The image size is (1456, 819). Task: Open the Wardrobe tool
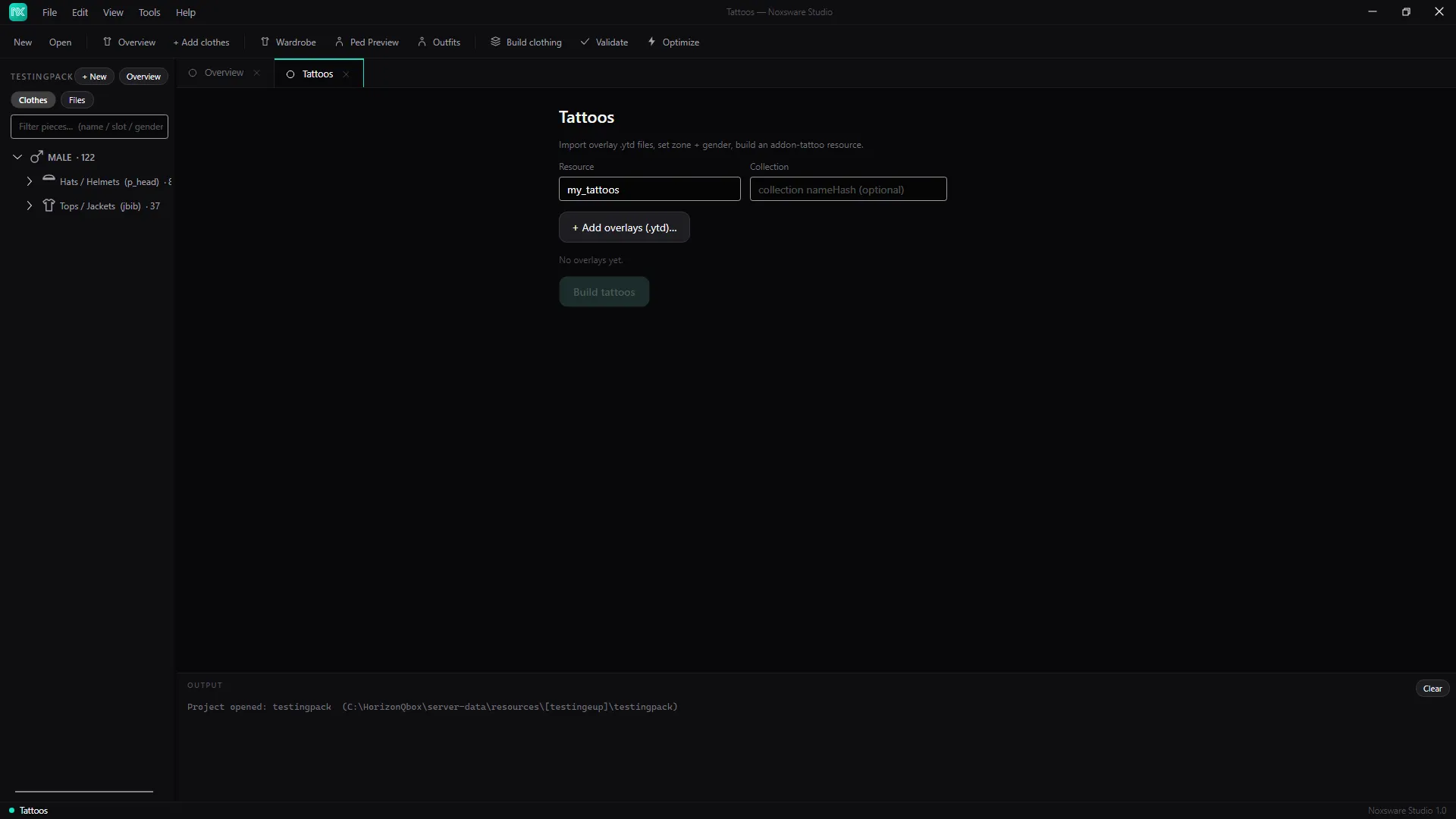point(288,42)
